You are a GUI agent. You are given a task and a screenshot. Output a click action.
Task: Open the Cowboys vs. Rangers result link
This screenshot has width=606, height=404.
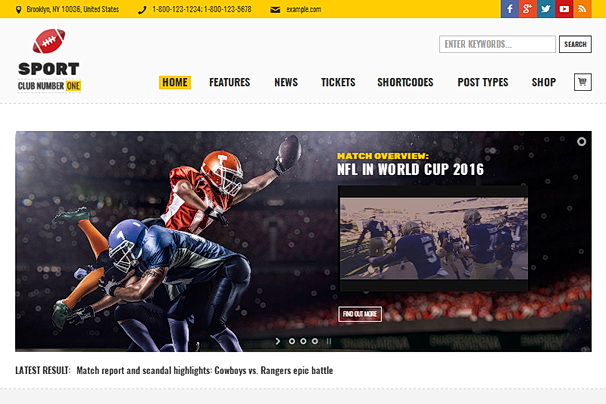(x=205, y=370)
